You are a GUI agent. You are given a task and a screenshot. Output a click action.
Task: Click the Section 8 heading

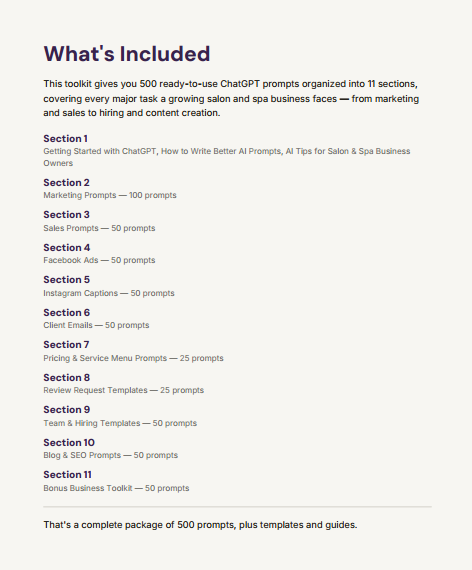click(x=67, y=378)
